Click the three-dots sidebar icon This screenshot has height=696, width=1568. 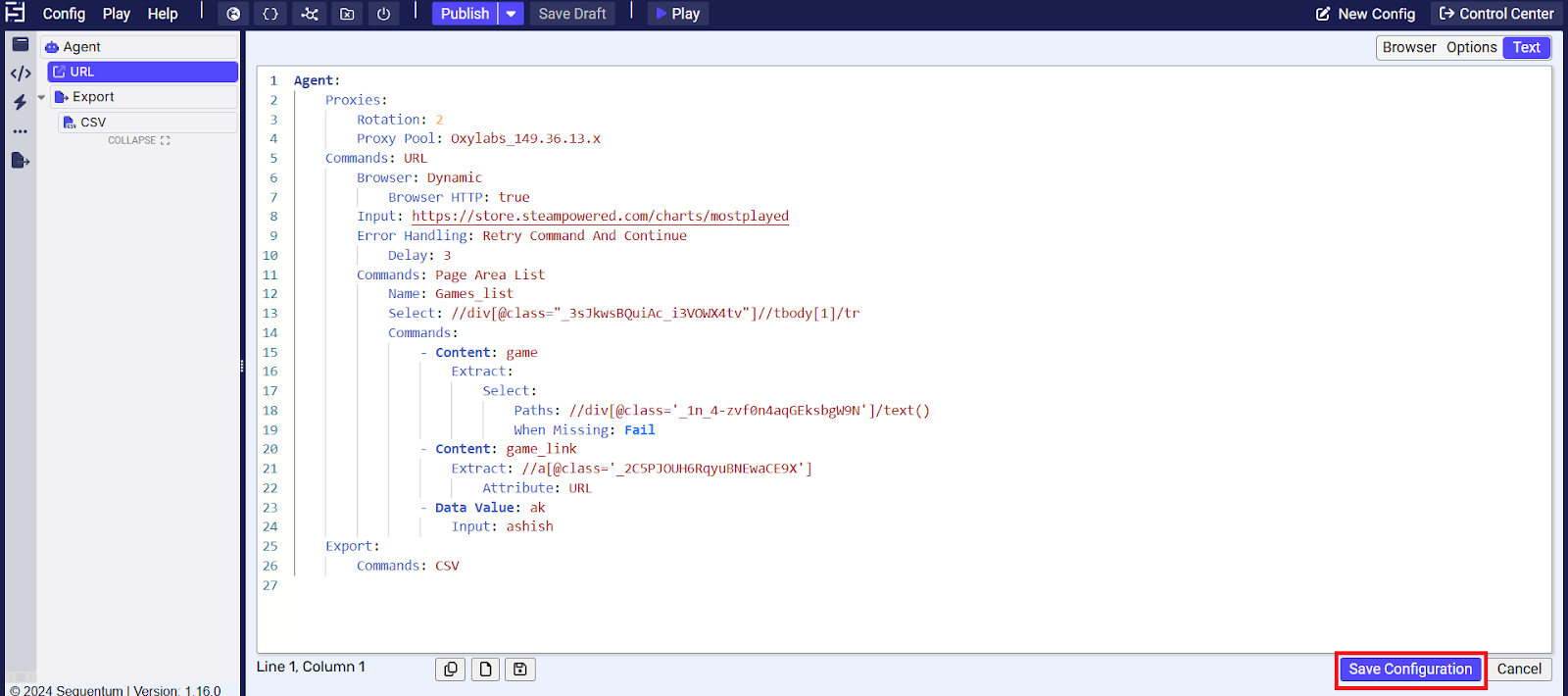tap(21, 130)
